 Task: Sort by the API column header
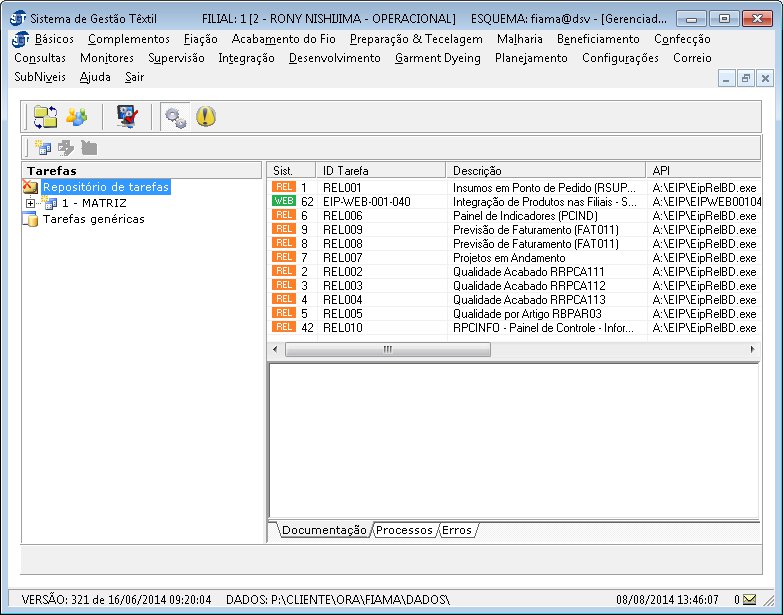coord(704,170)
